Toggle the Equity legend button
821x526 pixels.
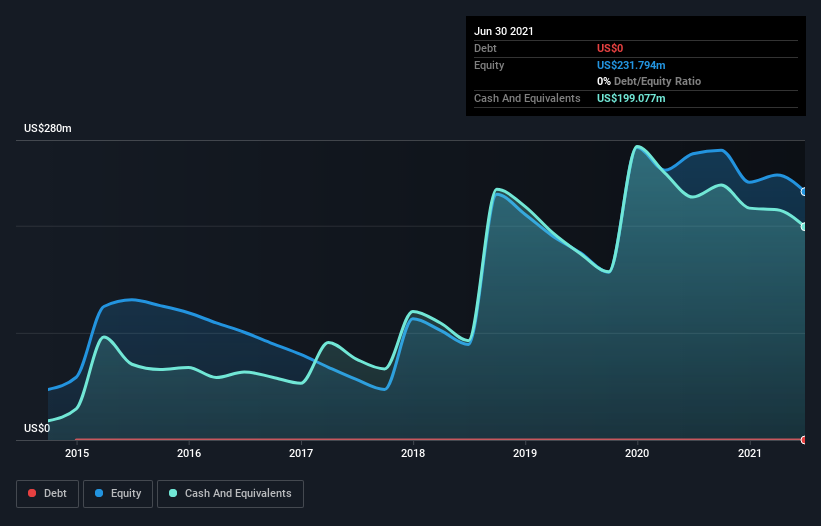[118, 494]
